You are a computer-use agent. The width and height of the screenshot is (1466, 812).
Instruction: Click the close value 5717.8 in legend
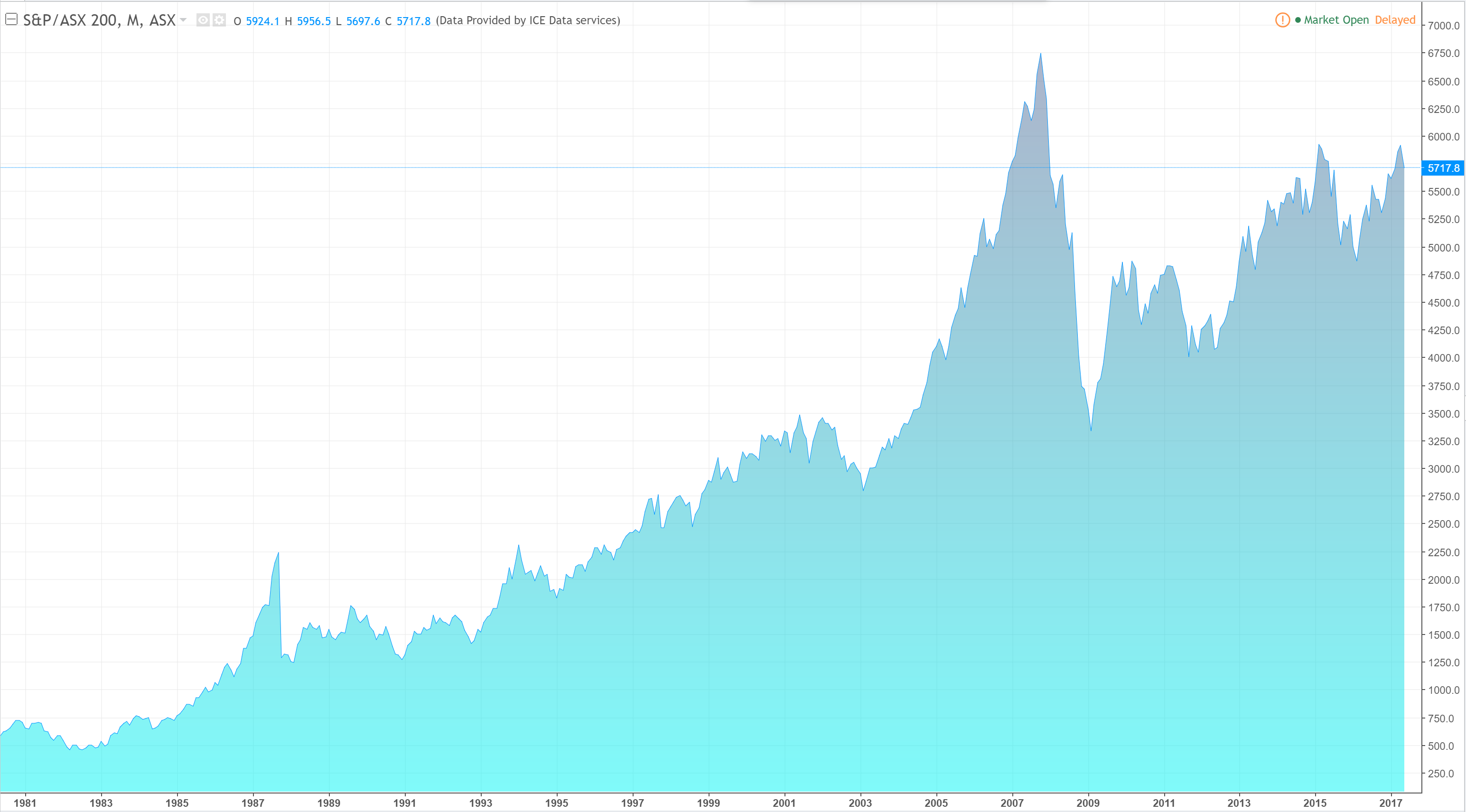pyautogui.click(x=413, y=21)
